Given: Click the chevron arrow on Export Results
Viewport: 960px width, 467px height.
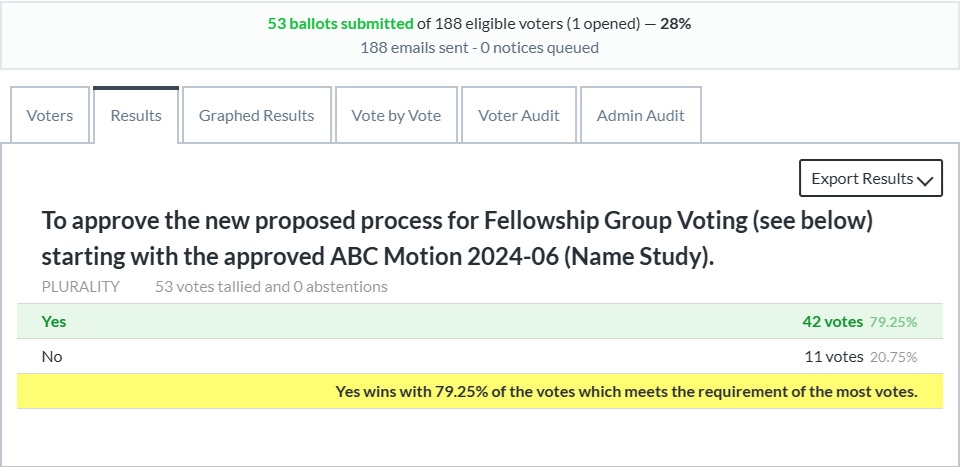Looking at the screenshot, I should [925, 180].
